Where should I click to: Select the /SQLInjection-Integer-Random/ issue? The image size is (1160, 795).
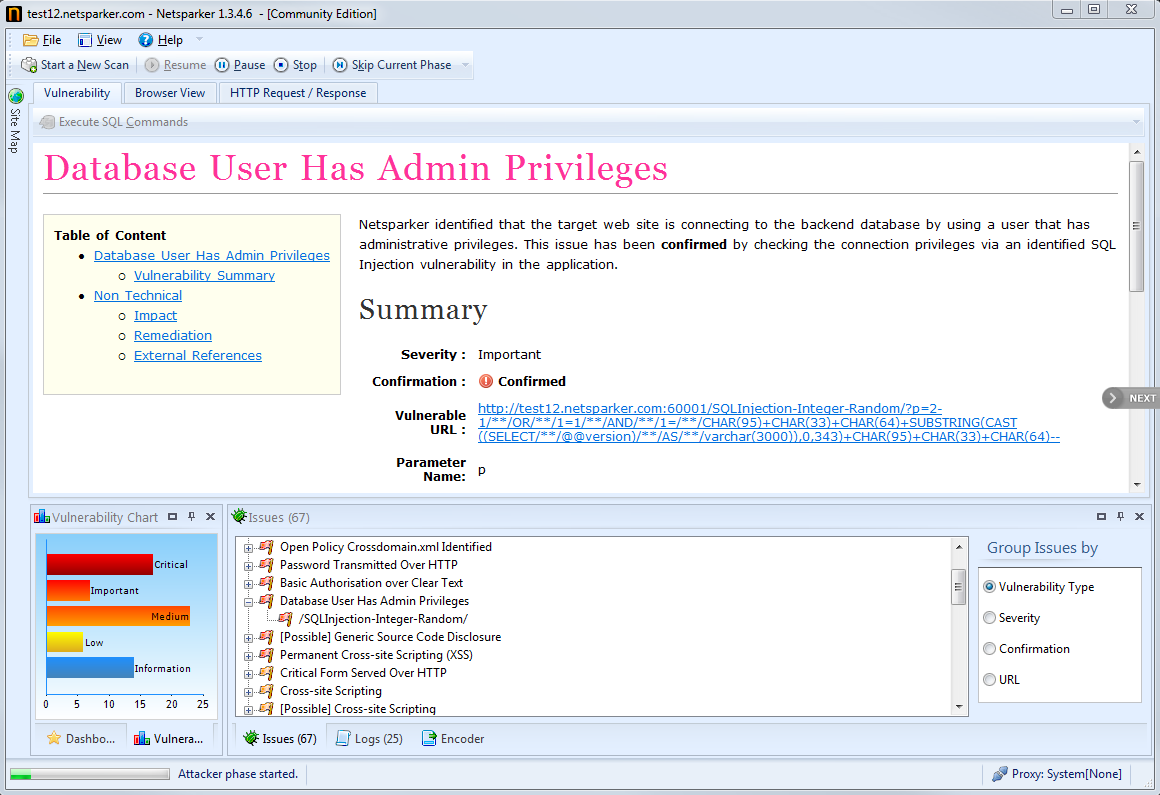[383, 619]
